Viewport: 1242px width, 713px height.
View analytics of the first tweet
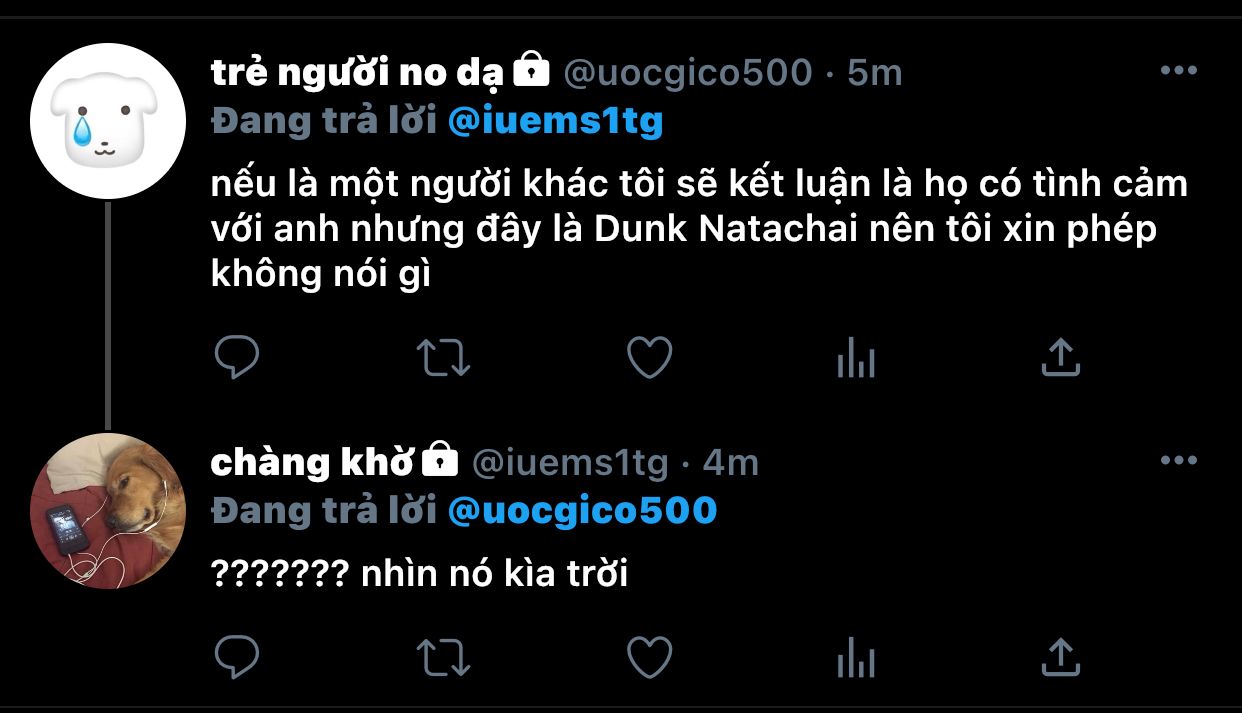click(856, 357)
